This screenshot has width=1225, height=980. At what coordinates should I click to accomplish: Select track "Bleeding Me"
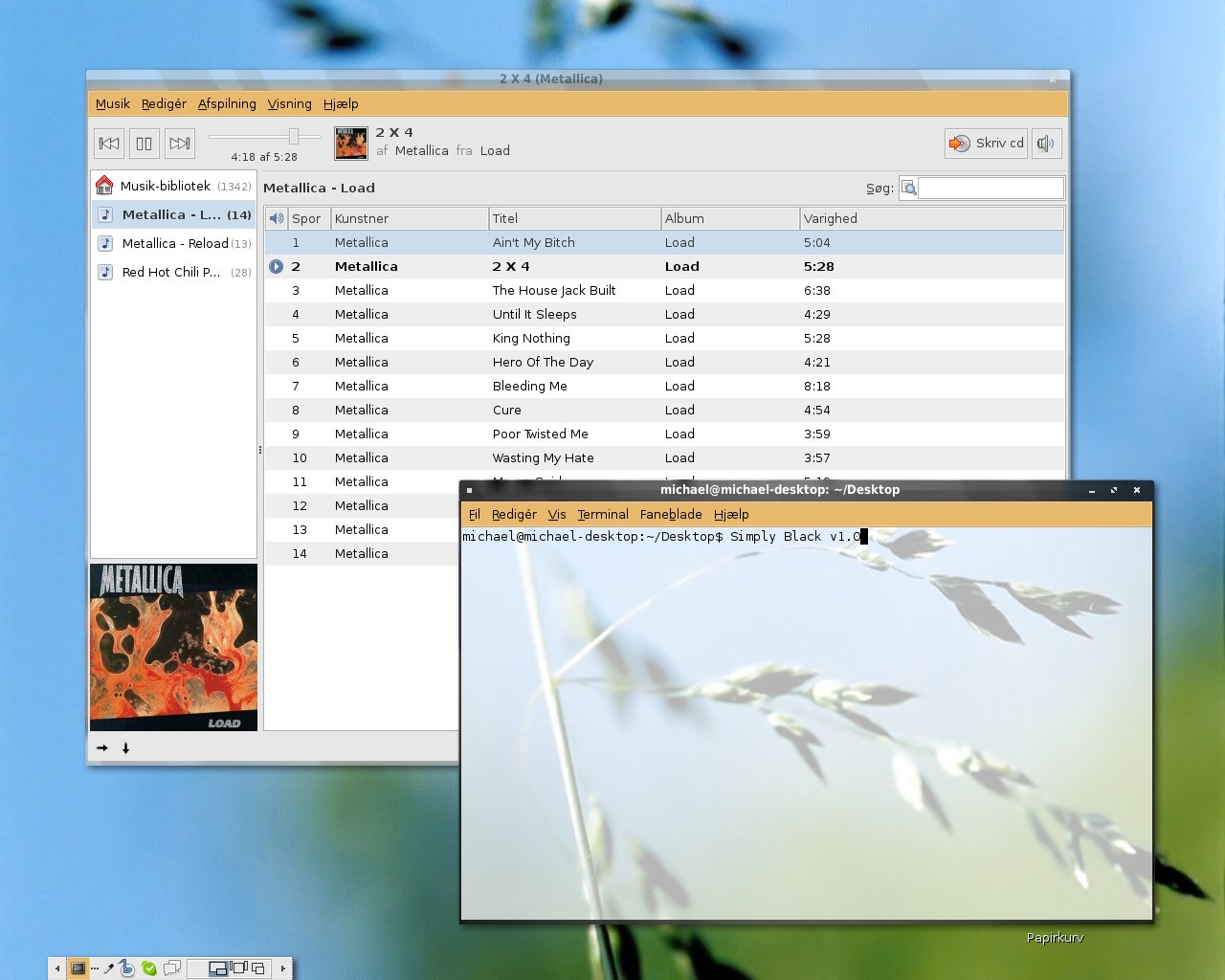[x=664, y=387]
